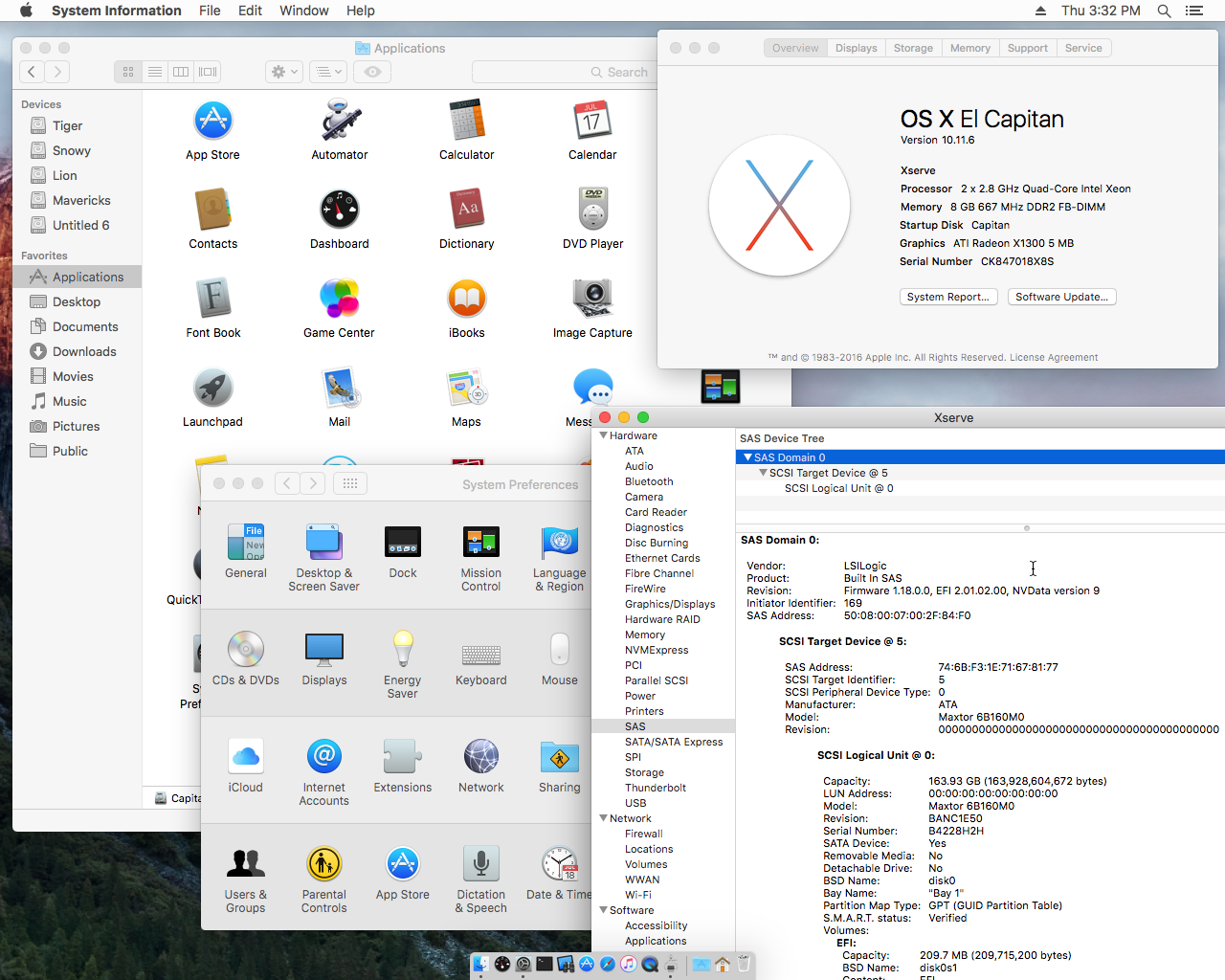This screenshot has height=980, width=1225.
Task: Open the Automator app icon
Action: tap(340, 121)
